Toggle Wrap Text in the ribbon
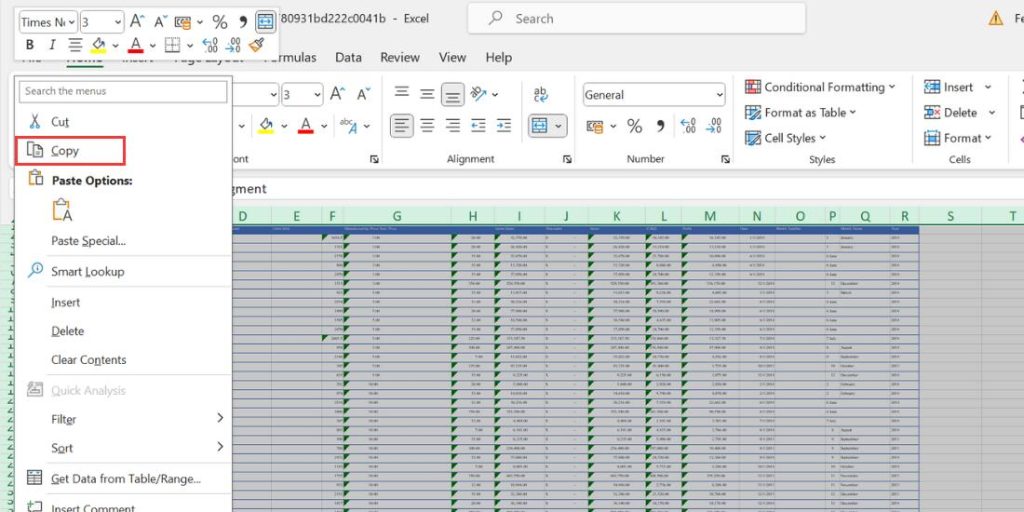The width and height of the screenshot is (1024, 512). pyautogui.click(x=541, y=95)
